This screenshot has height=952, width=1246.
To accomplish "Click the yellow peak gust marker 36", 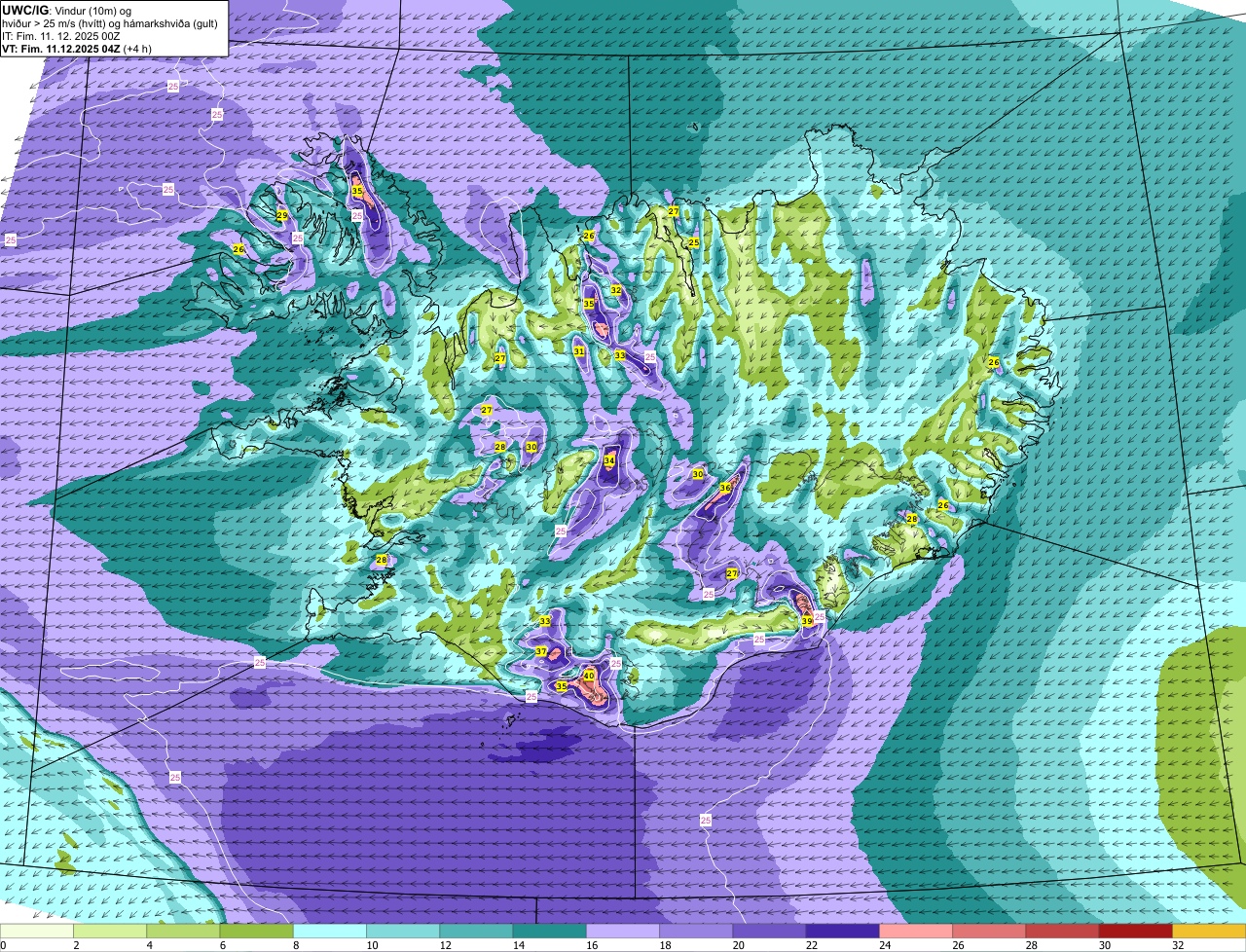I will [725, 488].
